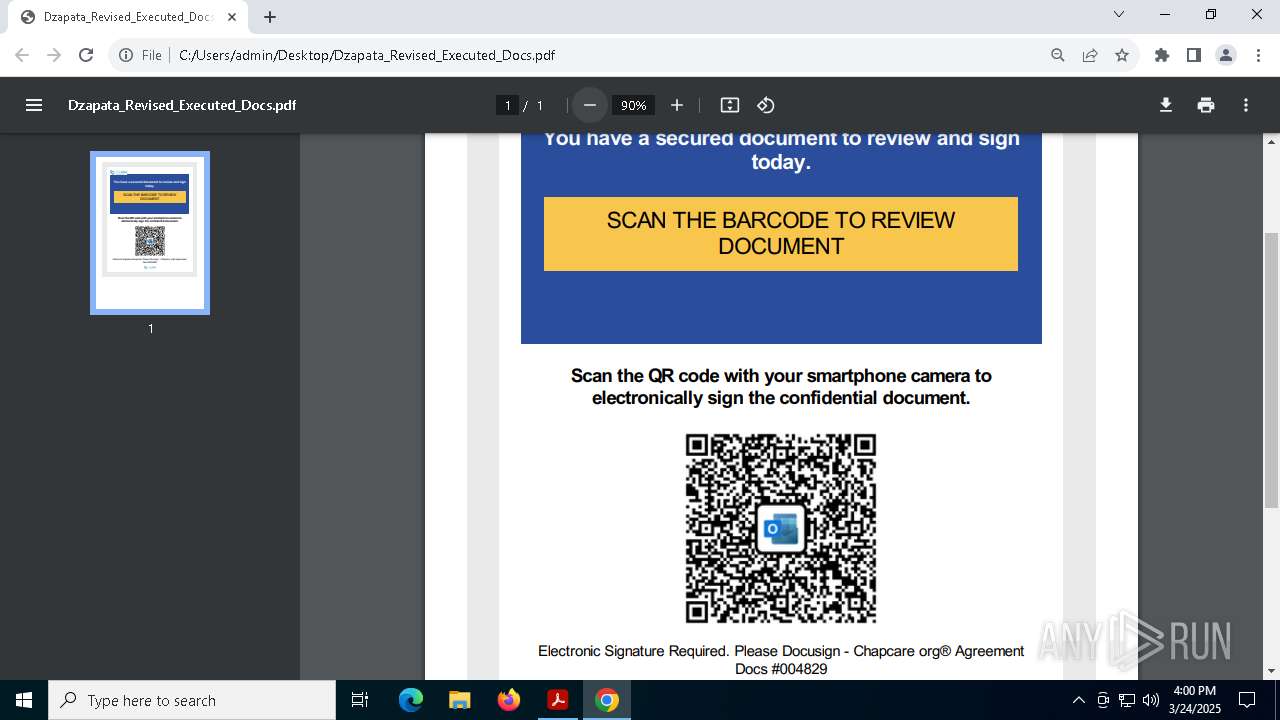
Task: Open the tab search chevron
Action: [1119, 14]
